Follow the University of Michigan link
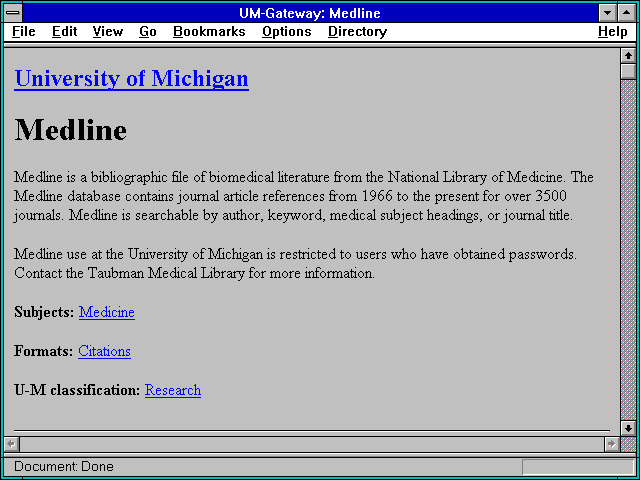 click(131, 78)
